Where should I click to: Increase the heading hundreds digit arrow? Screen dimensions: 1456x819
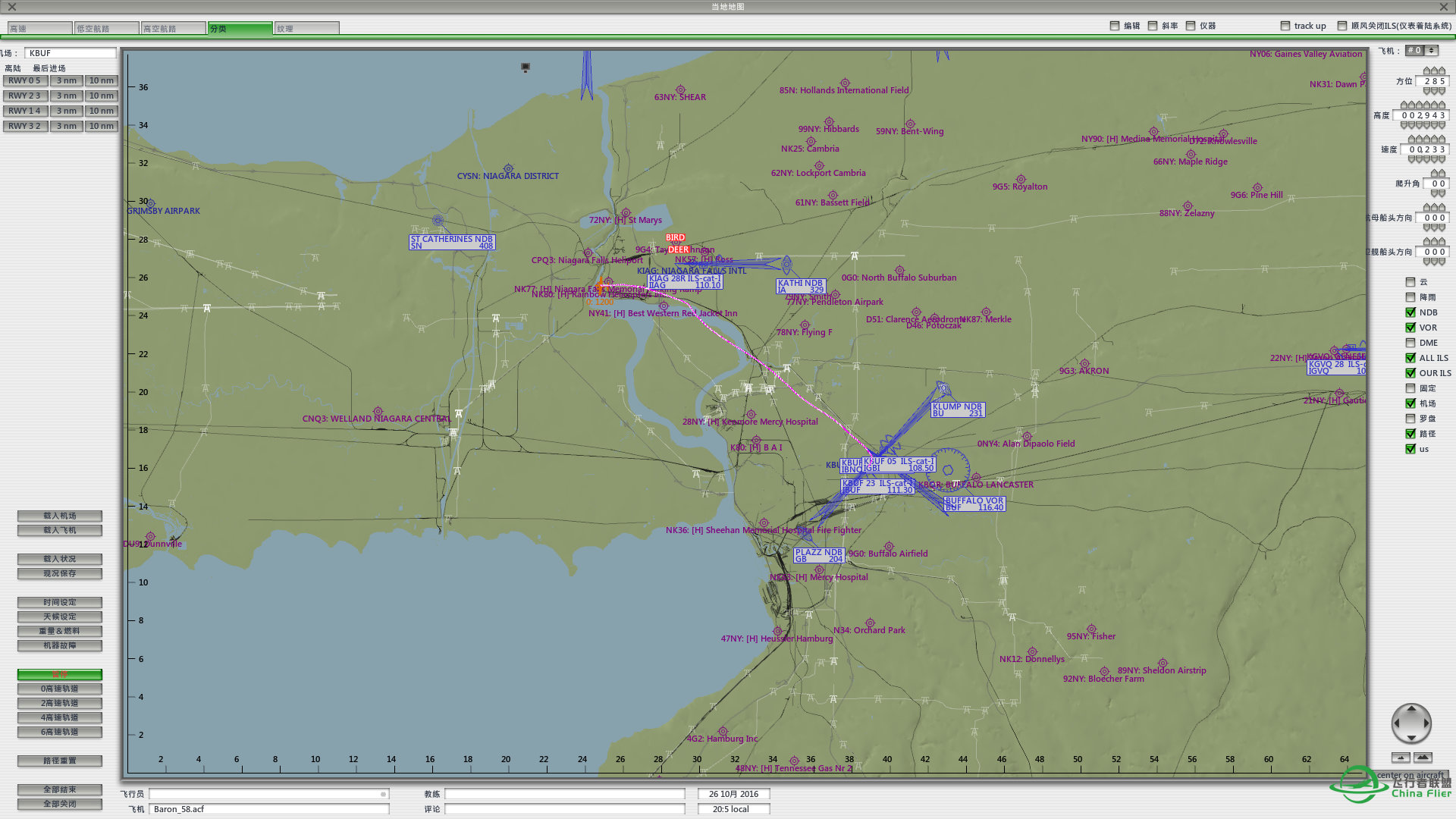[1426, 70]
